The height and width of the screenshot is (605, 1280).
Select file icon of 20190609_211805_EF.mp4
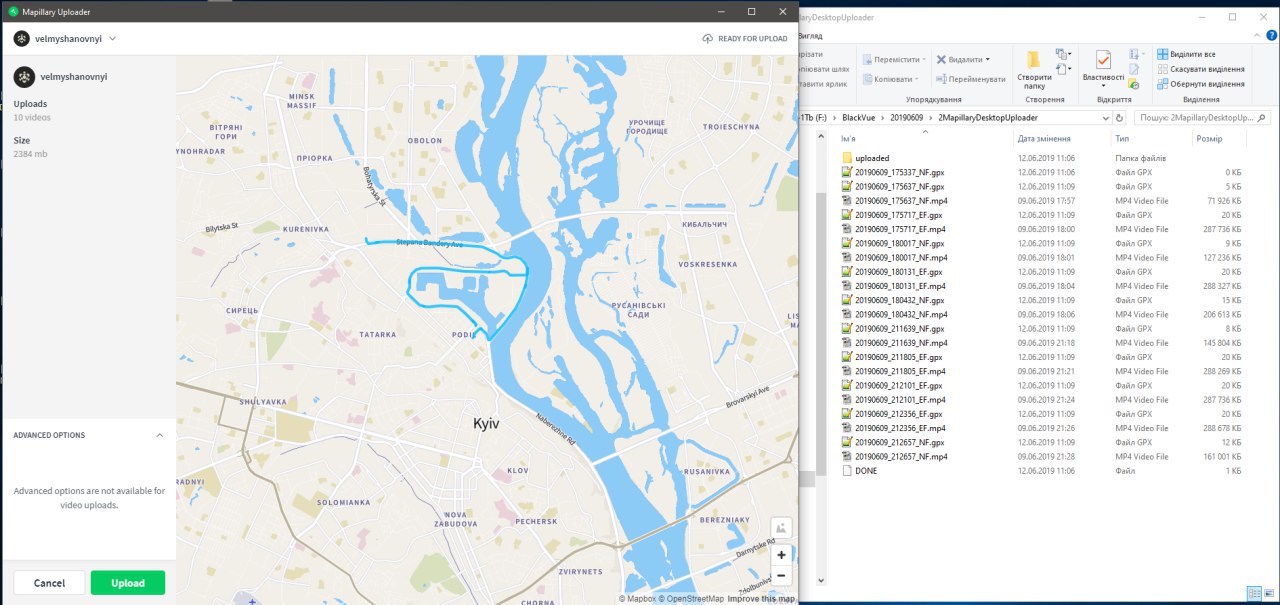[846, 371]
